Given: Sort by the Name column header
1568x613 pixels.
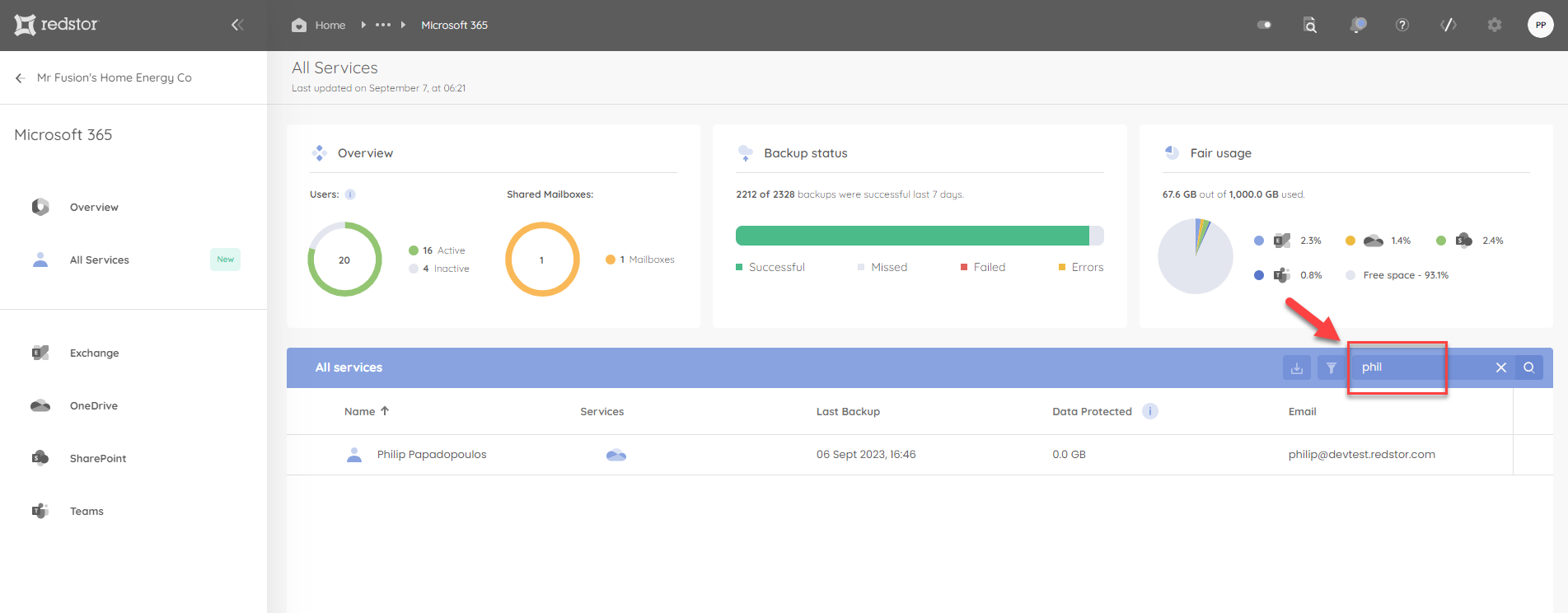Looking at the screenshot, I should [367, 411].
